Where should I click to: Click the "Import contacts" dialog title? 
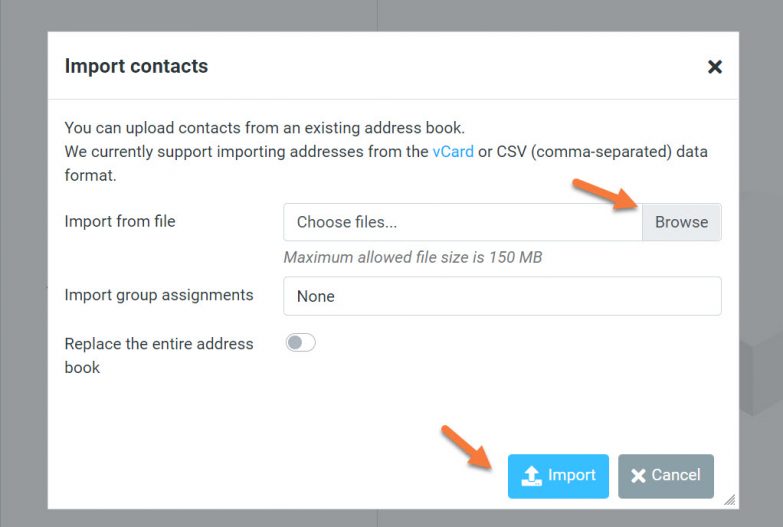136,66
